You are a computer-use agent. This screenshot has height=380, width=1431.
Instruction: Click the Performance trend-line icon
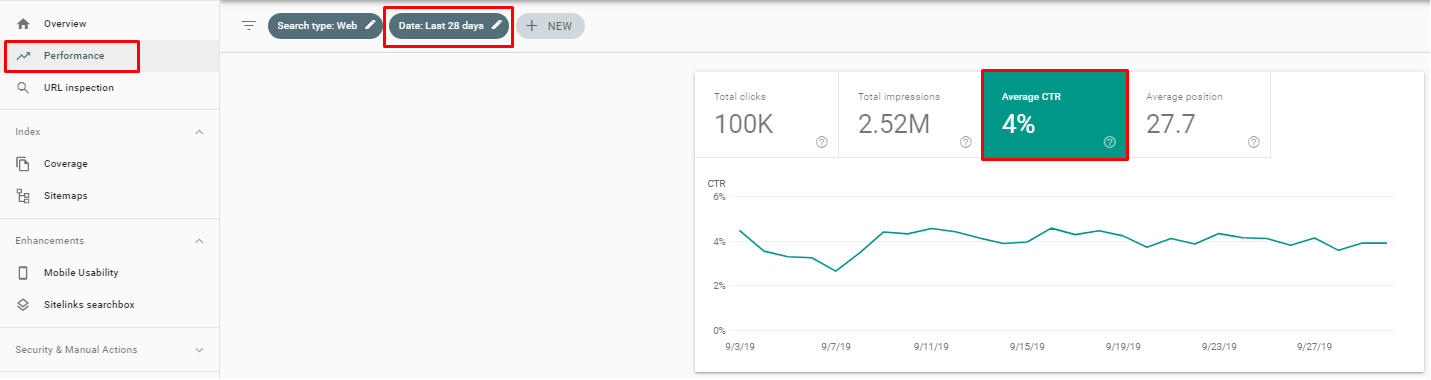[23, 56]
